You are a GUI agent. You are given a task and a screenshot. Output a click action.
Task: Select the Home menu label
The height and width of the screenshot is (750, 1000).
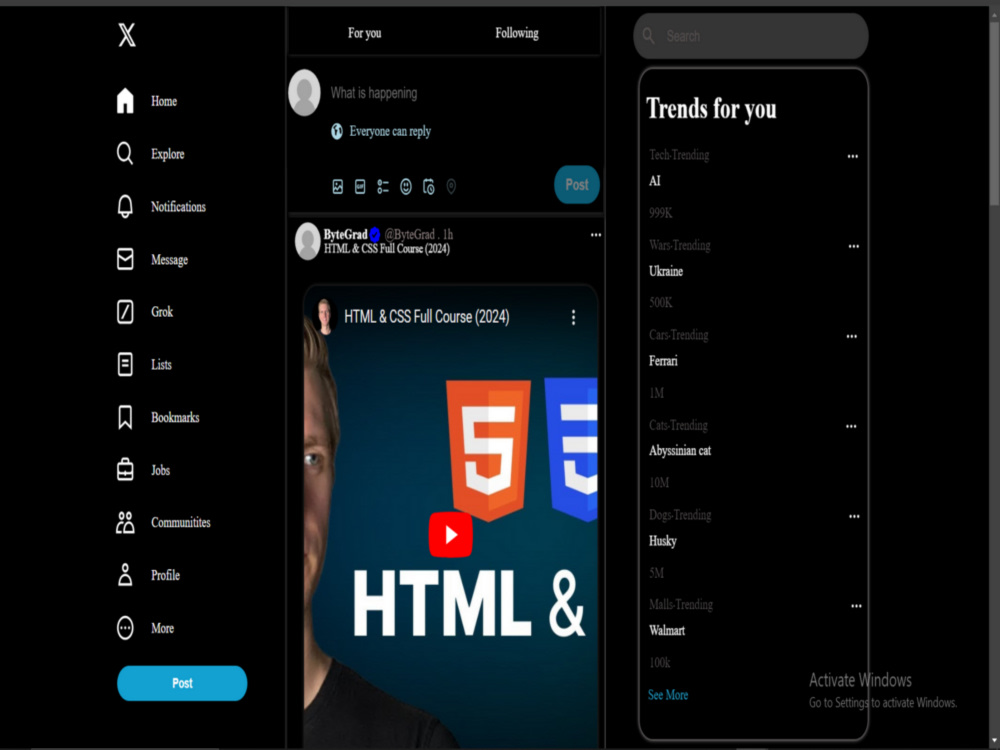(164, 101)
